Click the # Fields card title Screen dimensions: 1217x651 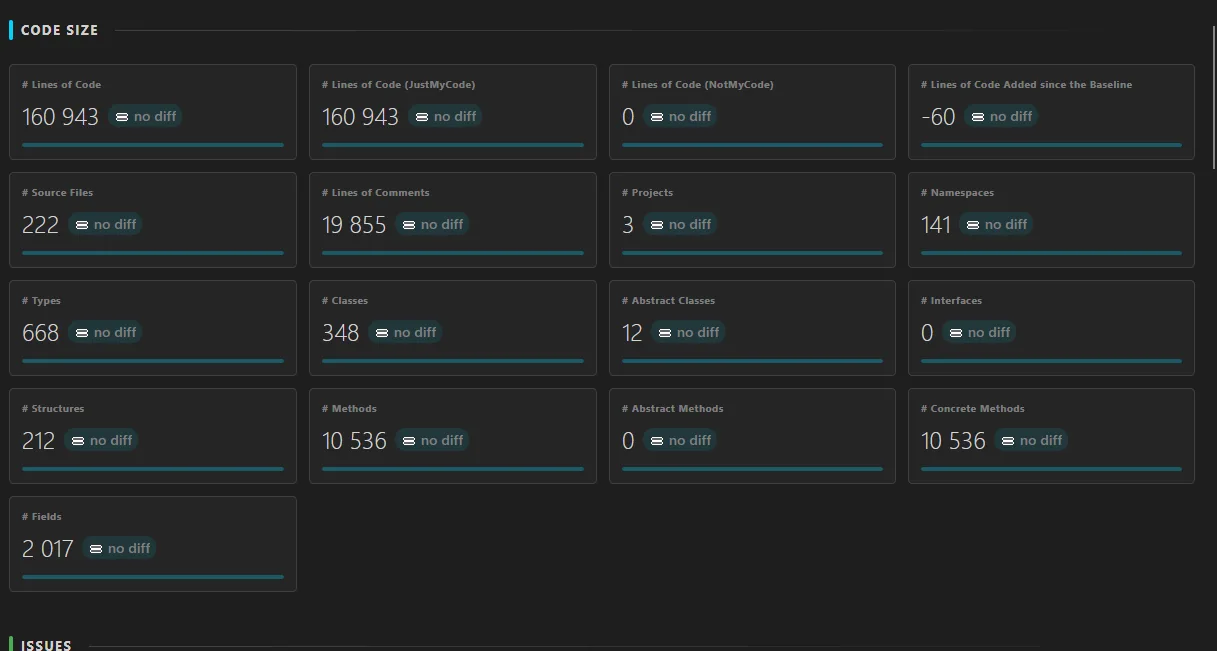click(41, 517)
